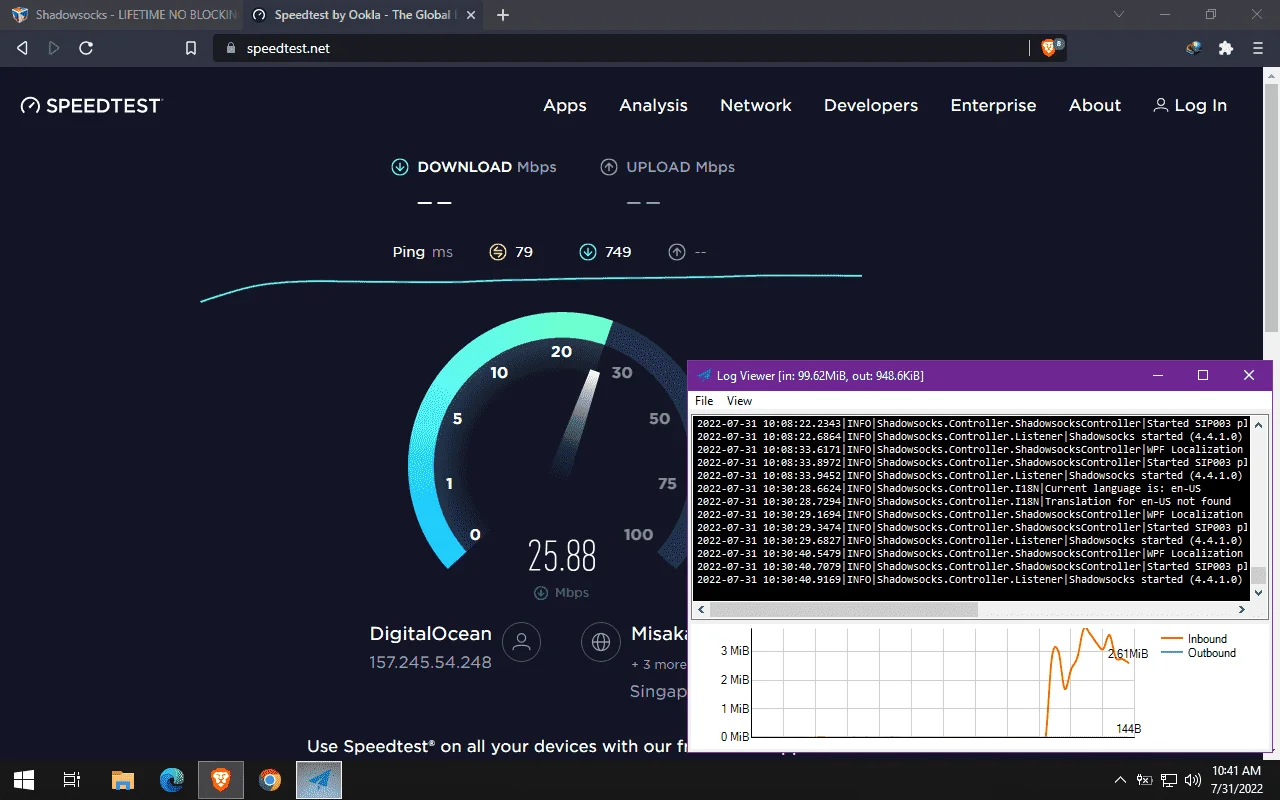Open File Explorer from the taskbar
Image resolution: width=1280 pixels, height=800 pixels.
click(x=122, y=780)
